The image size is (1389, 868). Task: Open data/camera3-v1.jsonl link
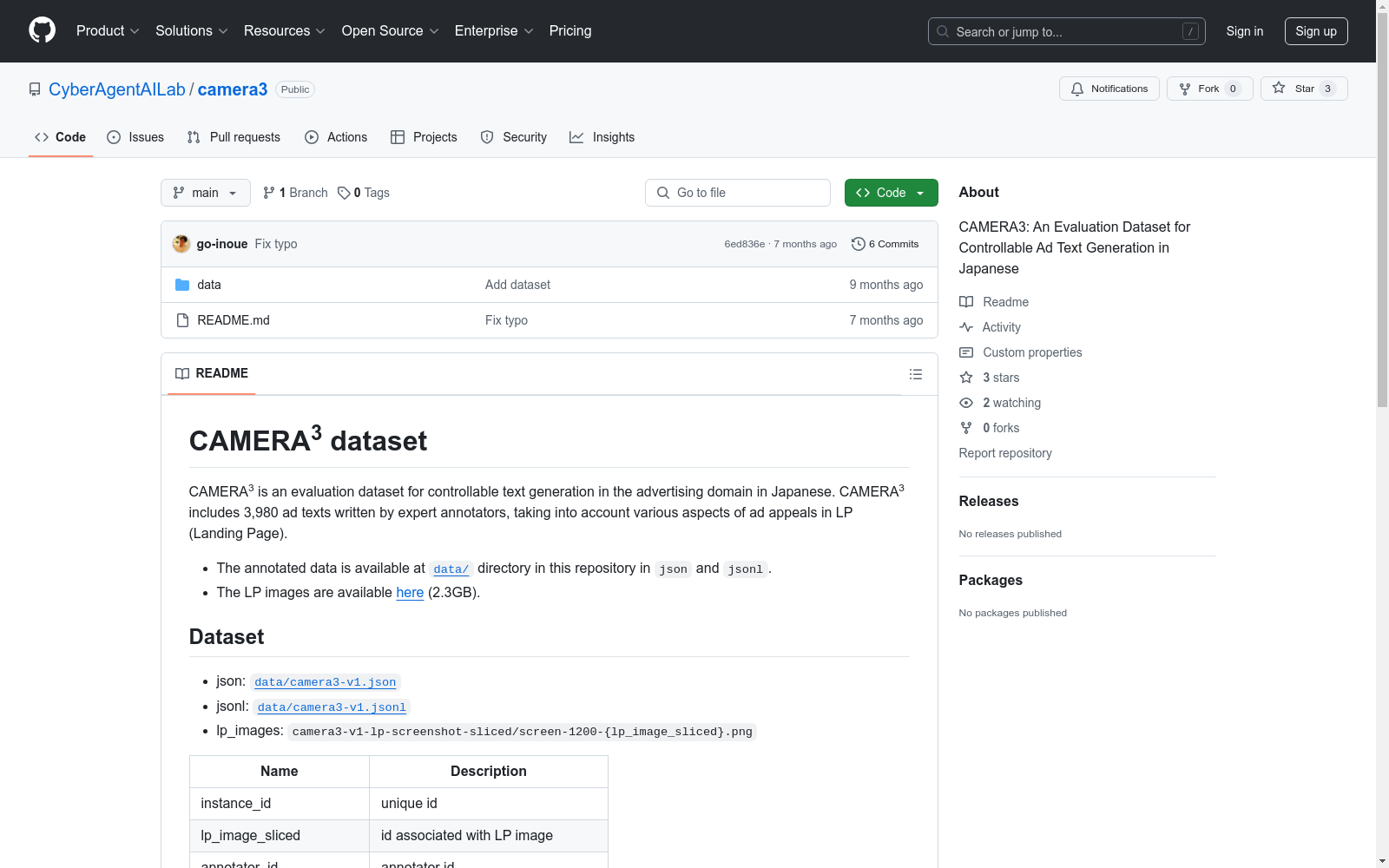pyautogui.click(x=332, y=707)
